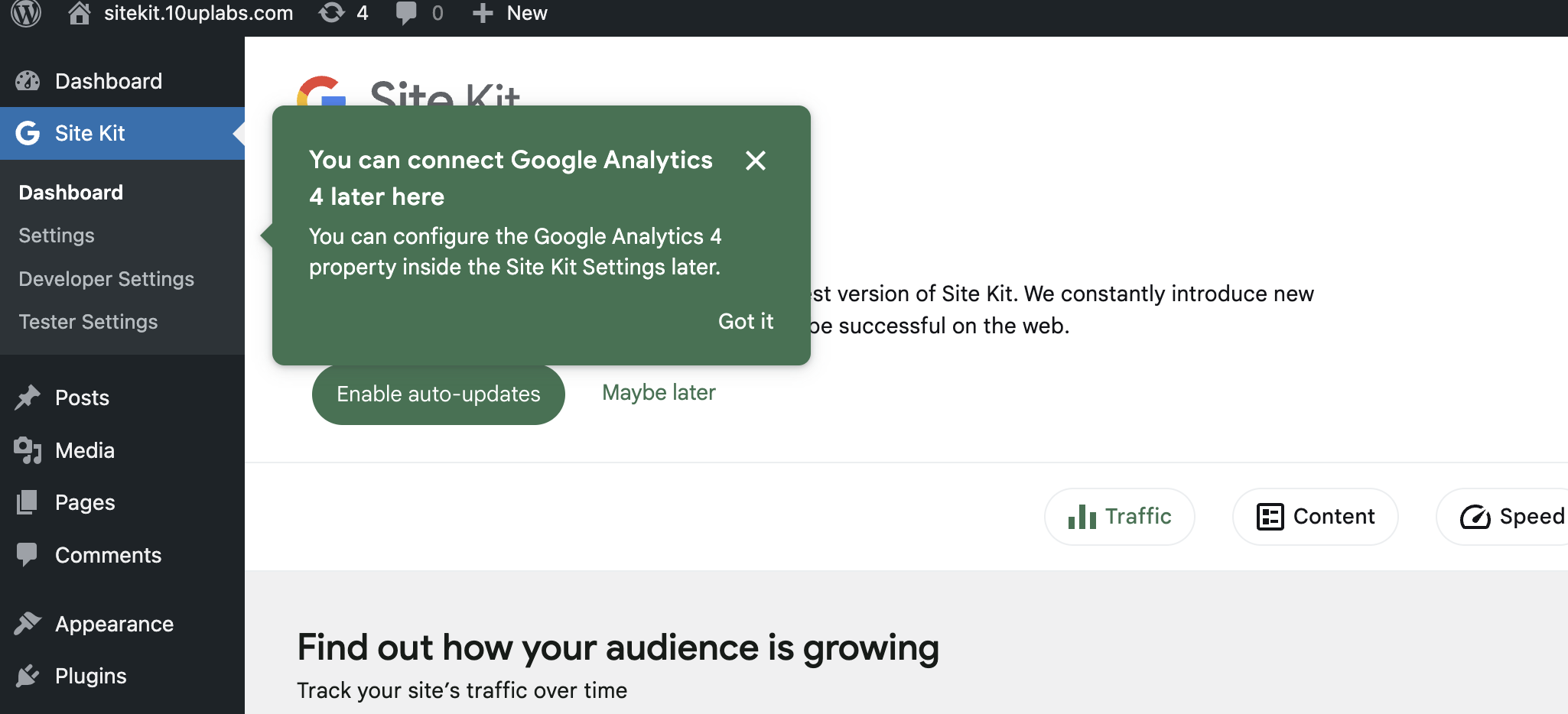The height and width of the screenshot is (714, 1568).
Task: Select Site Kit in the sidebar
Action: pyautogui.click(x=122, y=133)
